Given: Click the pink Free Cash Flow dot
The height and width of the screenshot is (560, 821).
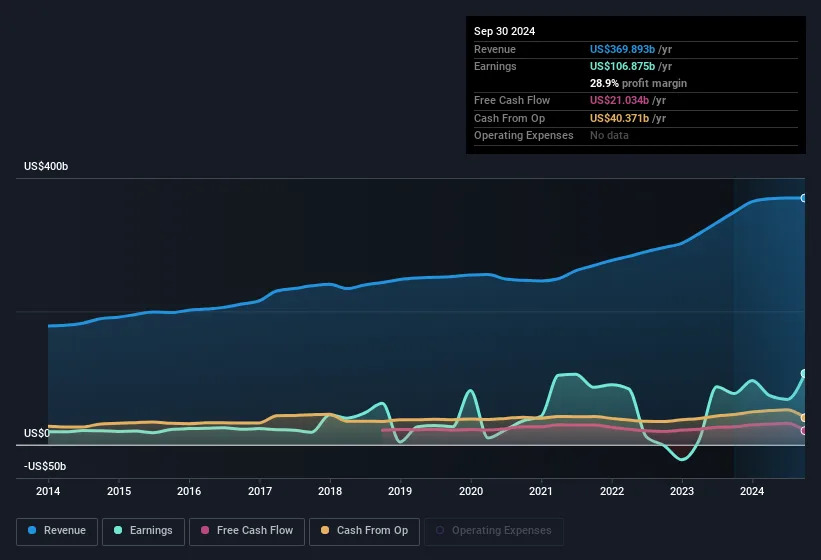Looking at the screenshot, I should pos(205,530).
